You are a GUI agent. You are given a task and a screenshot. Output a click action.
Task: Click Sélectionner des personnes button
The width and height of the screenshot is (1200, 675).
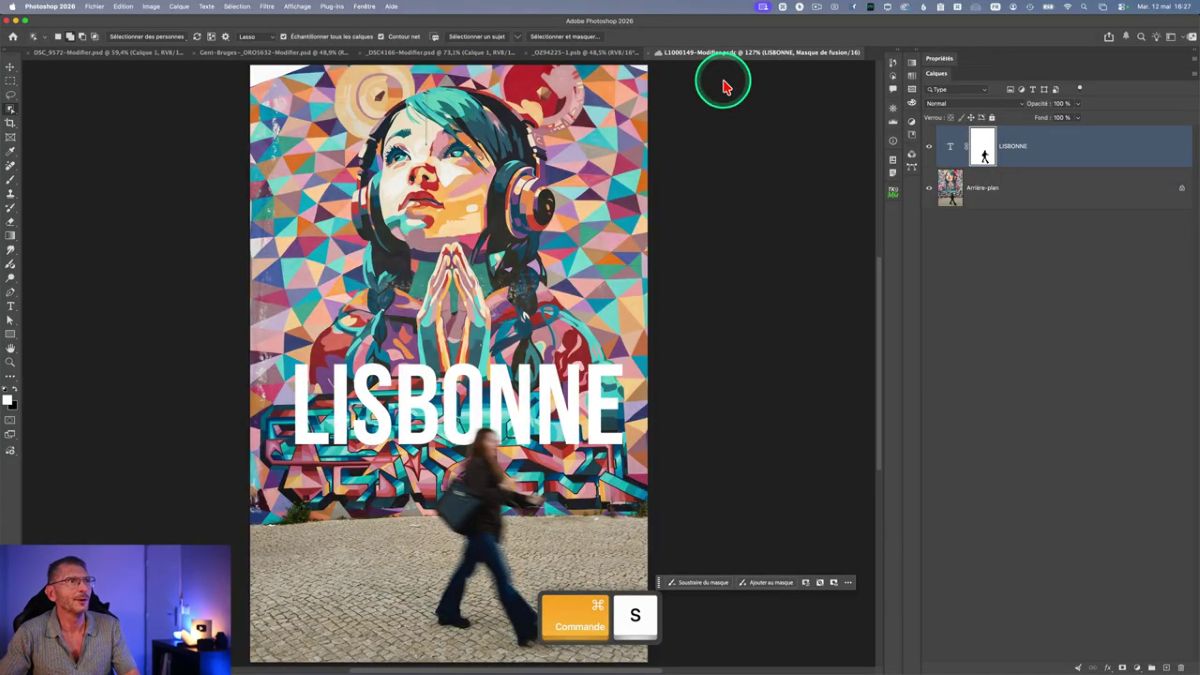click(x=147, y=37)
